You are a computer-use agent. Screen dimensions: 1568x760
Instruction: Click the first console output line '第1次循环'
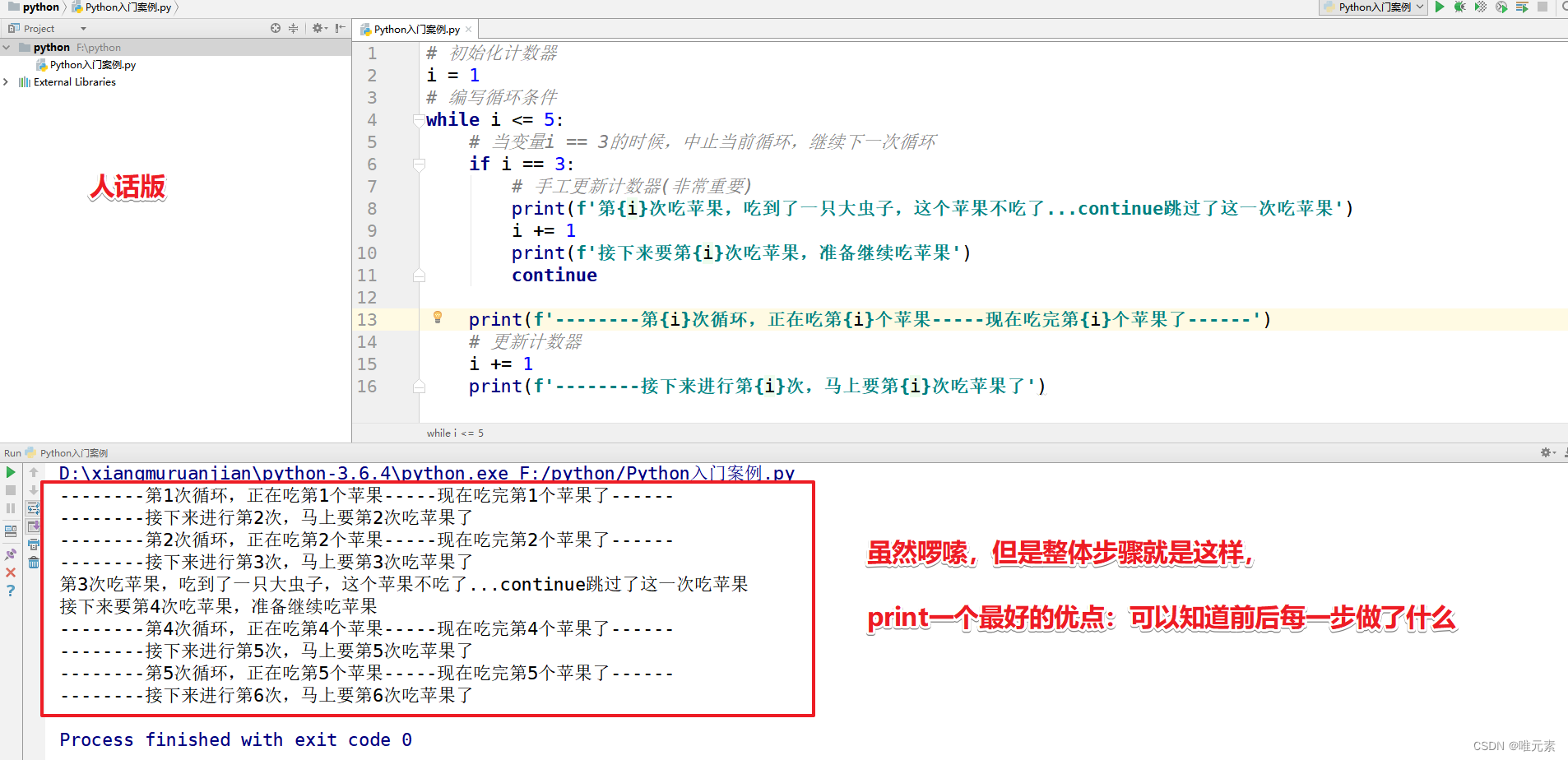point(367,495)
